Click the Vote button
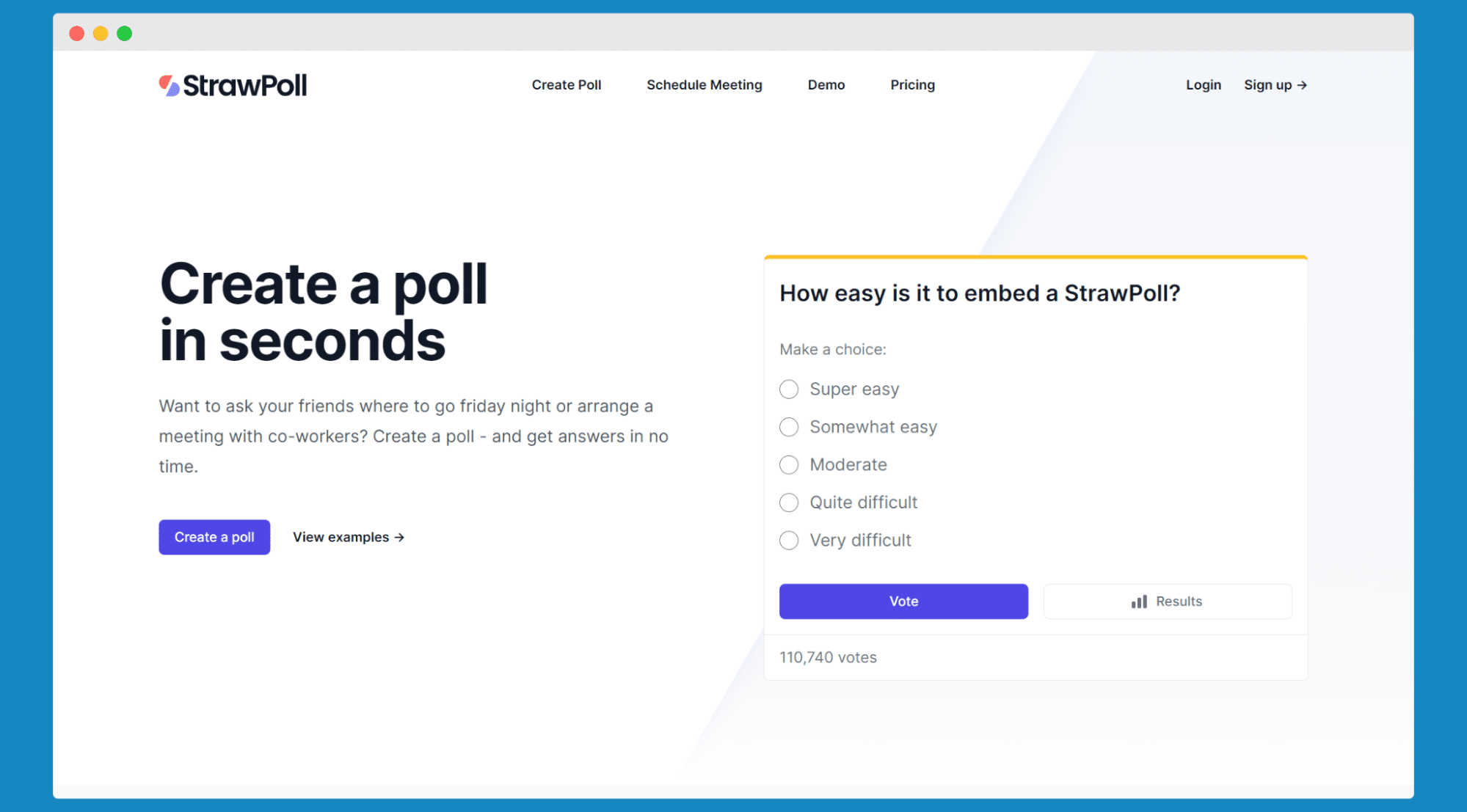The width and height of the screenshot is (1467, 812). 903,600
